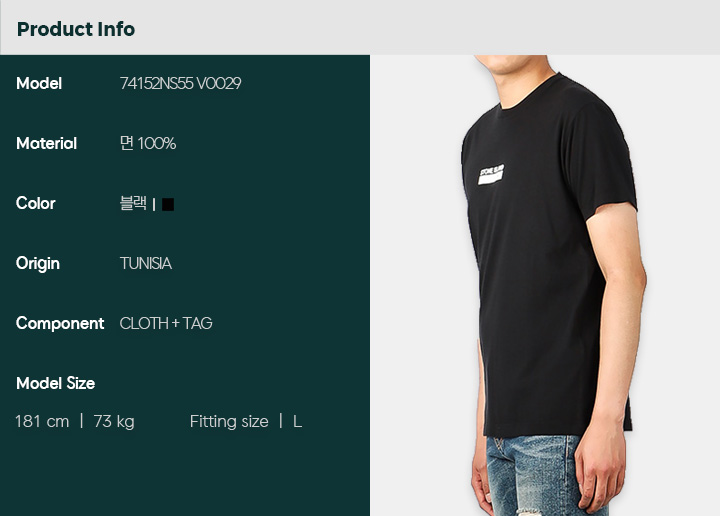Click the Fitting size label
The image size is (720, 516).
pos(229,421)
